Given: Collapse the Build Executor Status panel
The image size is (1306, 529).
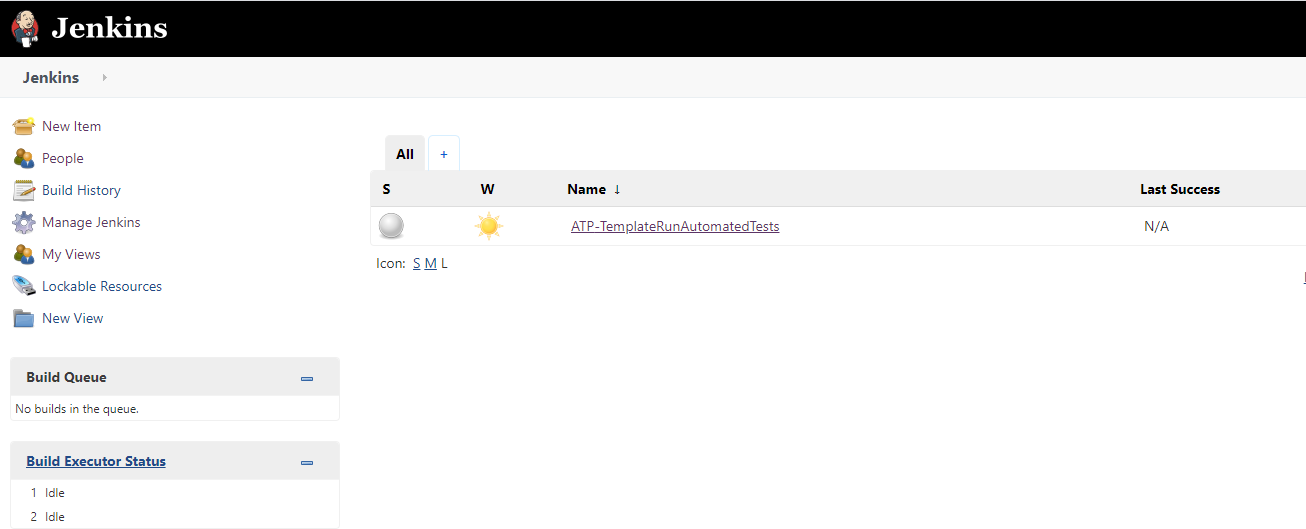Looking at the screenshot, I should click(x=307, y=462).
